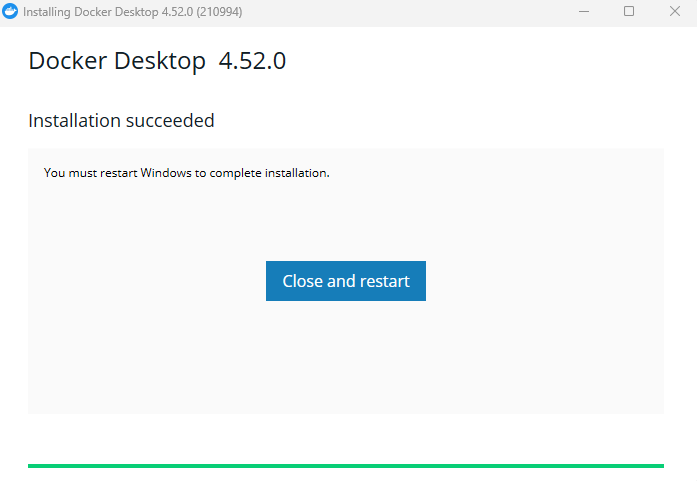Click the empty title bar area

[x=400, y=12]
